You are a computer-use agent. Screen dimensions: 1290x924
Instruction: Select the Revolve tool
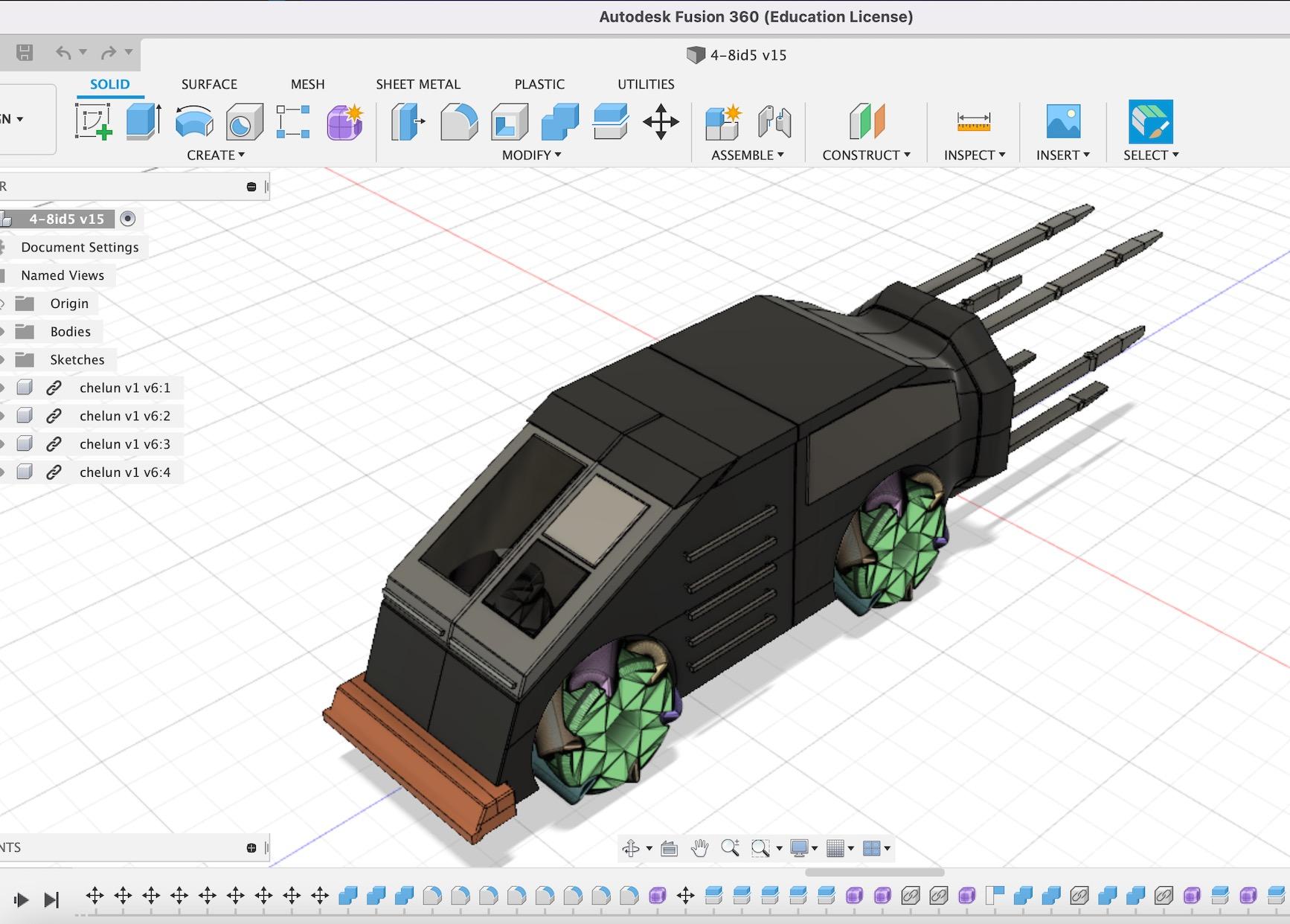pos(194,121)
